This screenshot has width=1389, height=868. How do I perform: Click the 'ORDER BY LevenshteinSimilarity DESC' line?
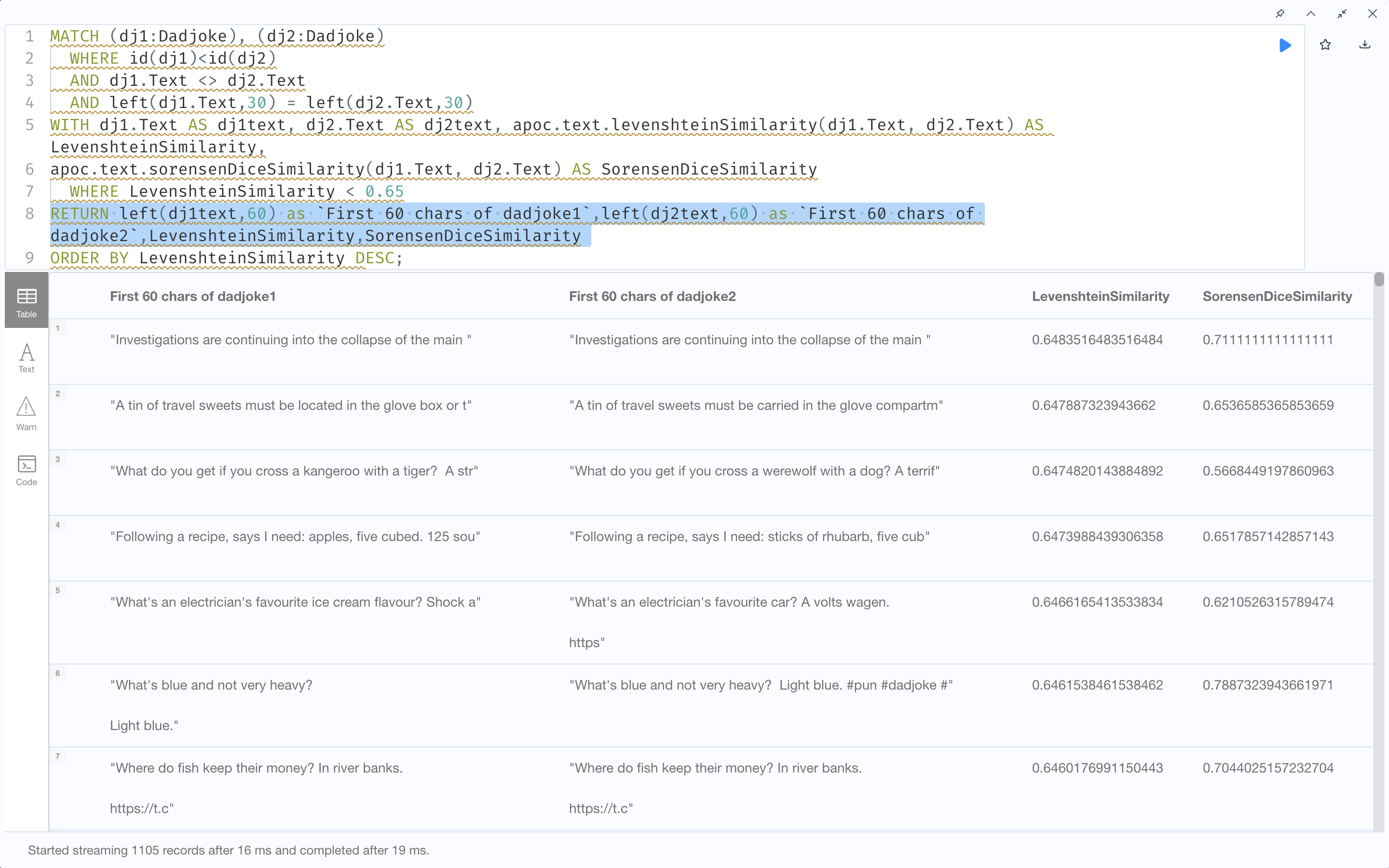click(x=226, y=258)
